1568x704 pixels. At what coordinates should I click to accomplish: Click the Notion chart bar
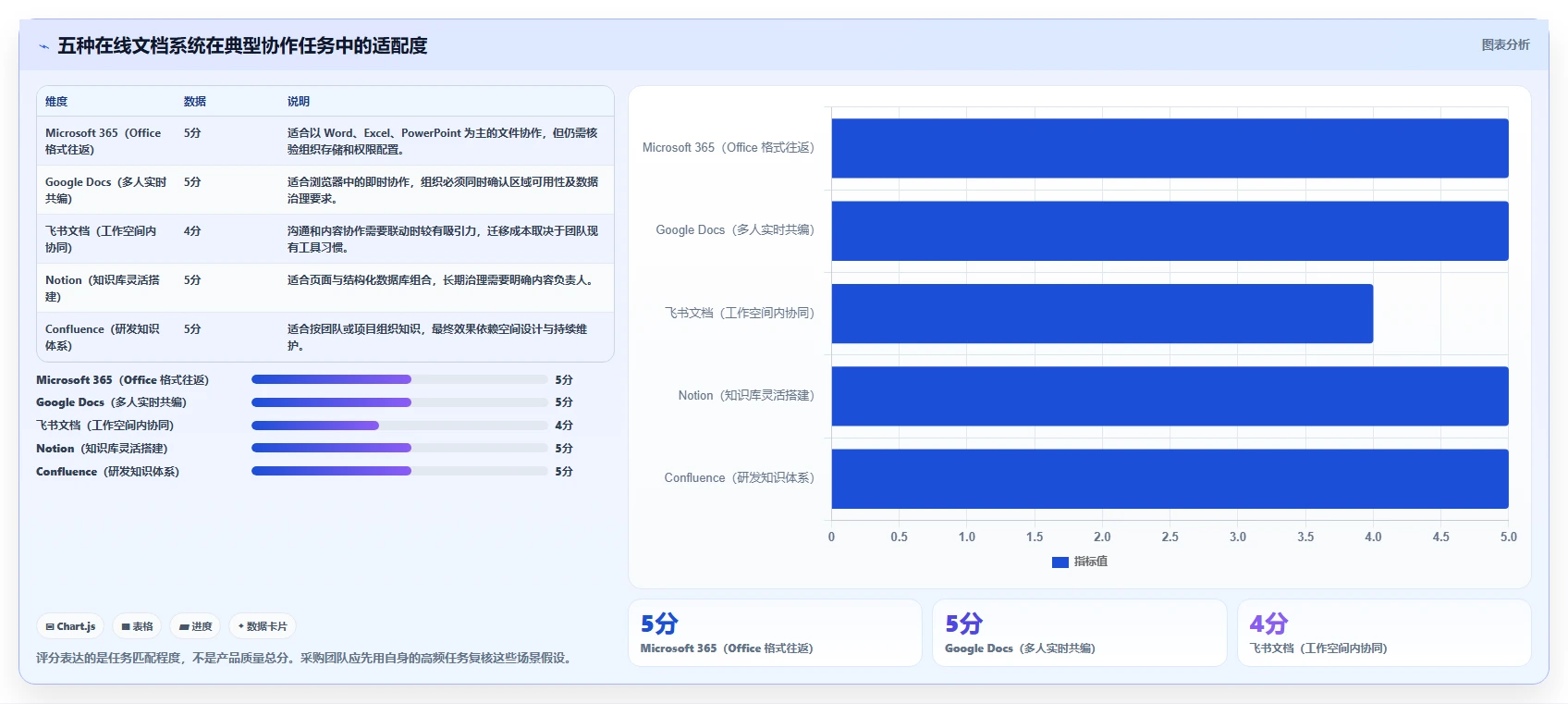coord(1170,396)
